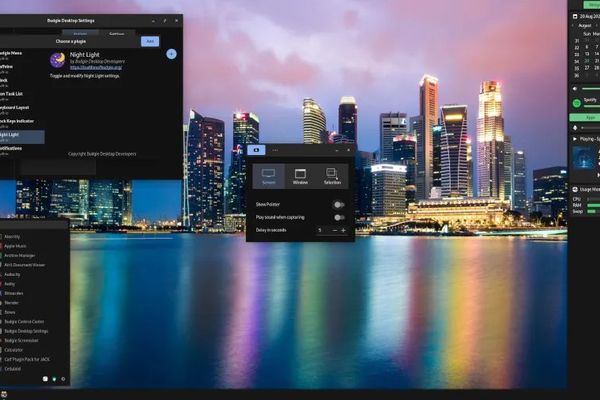Screen dimensions: 600x400
Task: Open Archive Manager from the app menu
Action: (34, 255)
